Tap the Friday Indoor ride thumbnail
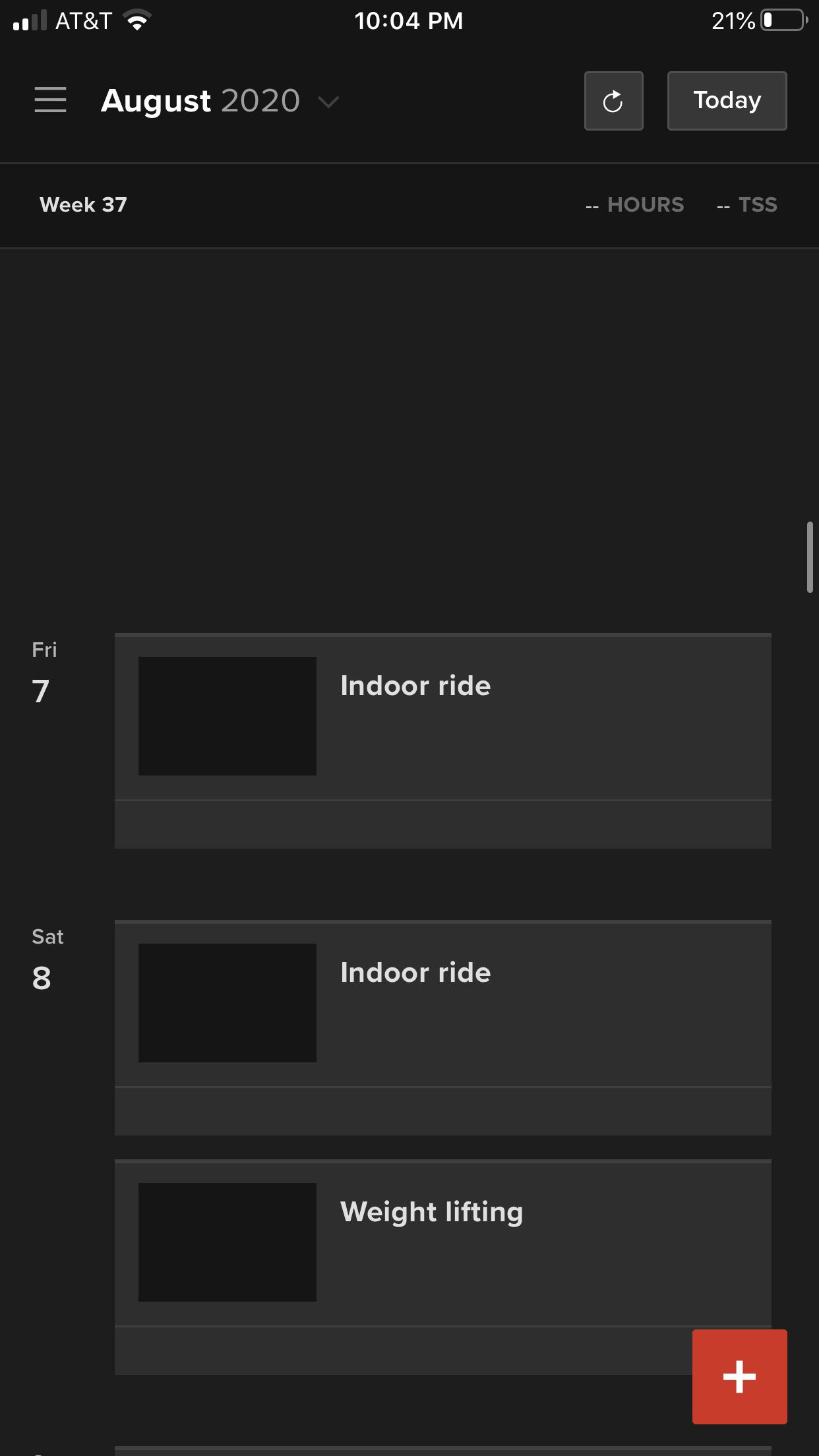The width and height of the screenshot is (819, 1456). (227, 715)
